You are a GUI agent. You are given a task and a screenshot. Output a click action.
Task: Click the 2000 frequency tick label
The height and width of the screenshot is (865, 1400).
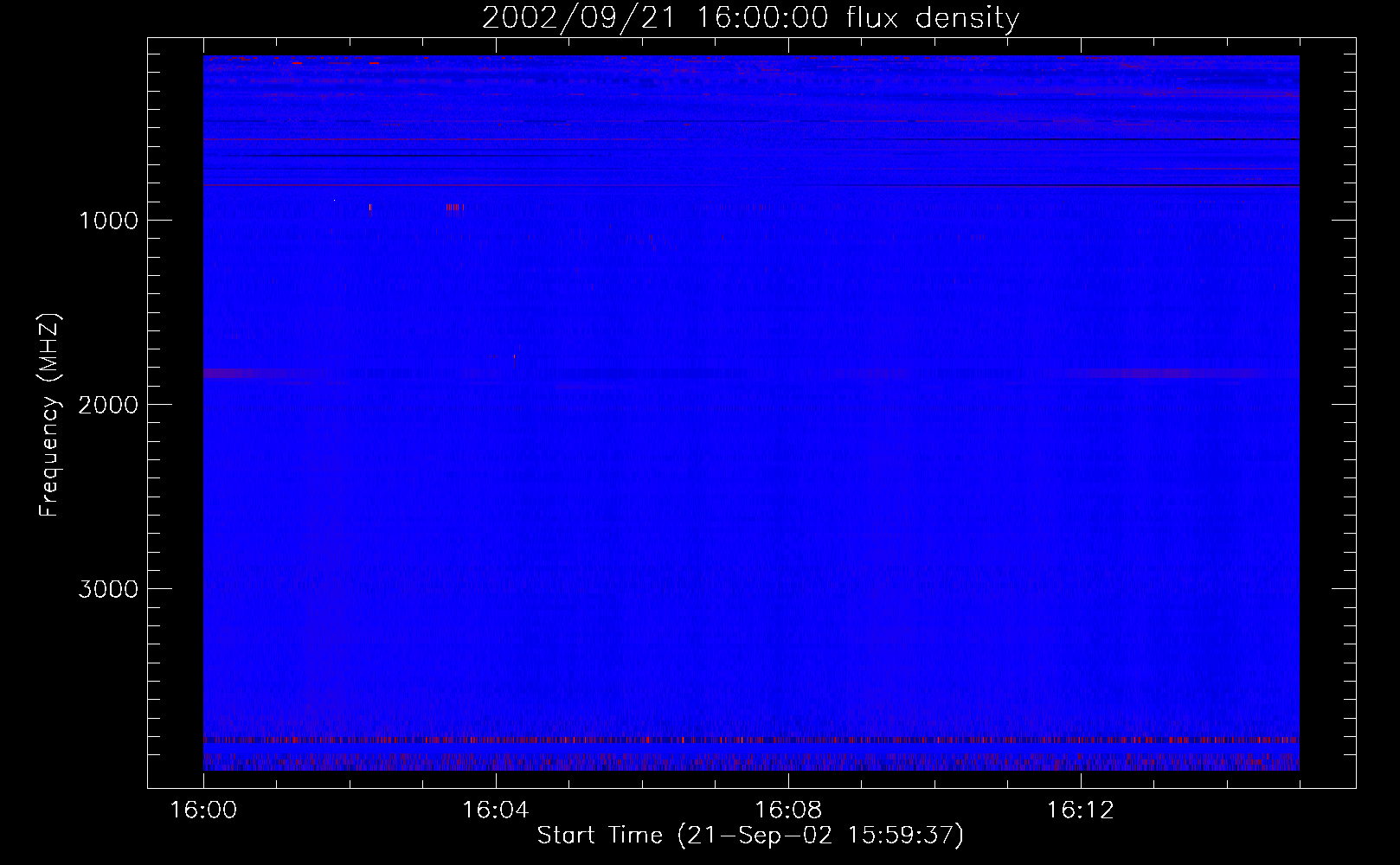click(108, 405)
